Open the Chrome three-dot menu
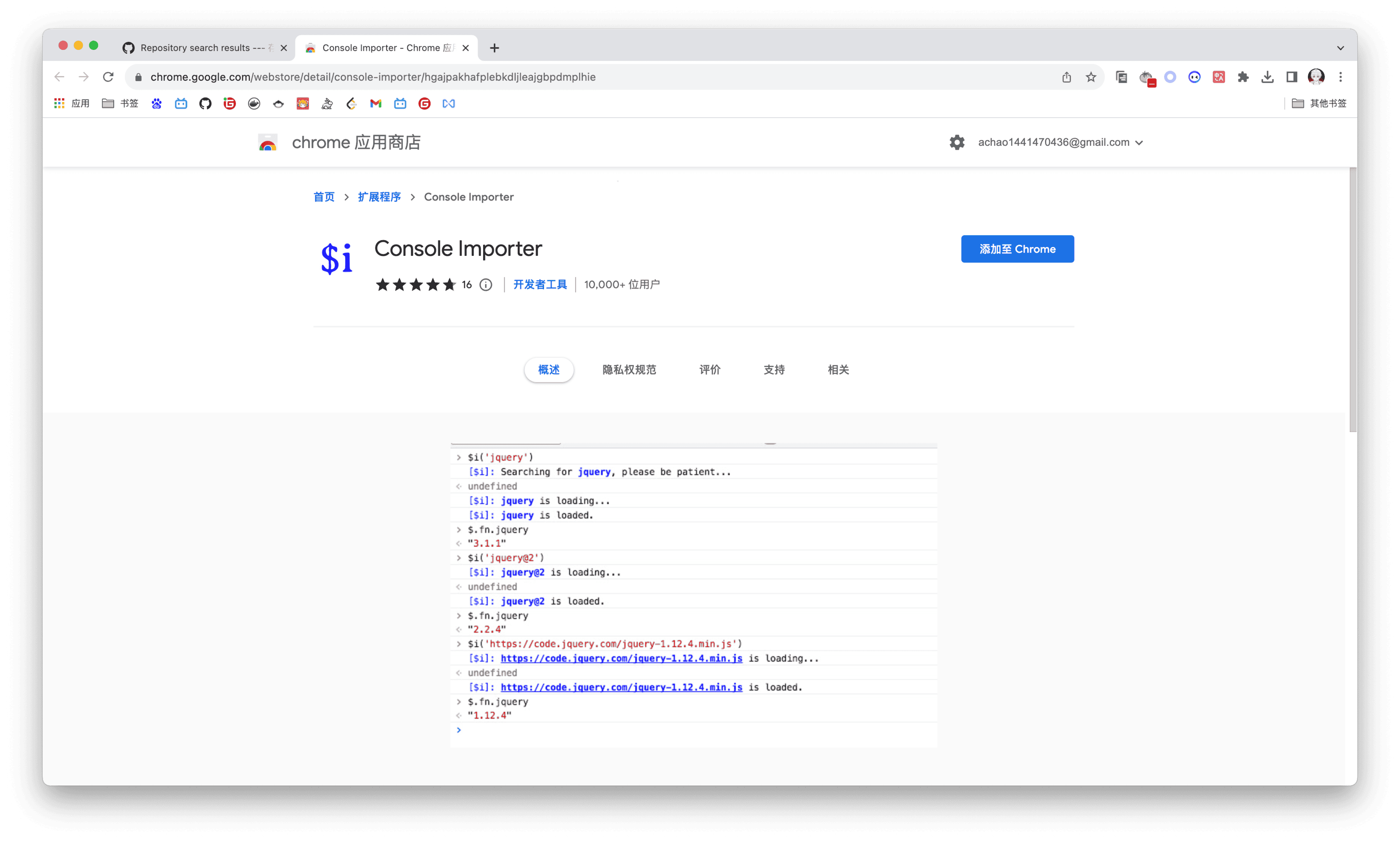This screenshot has height=842, width=1400. (x=1340, y=77)
